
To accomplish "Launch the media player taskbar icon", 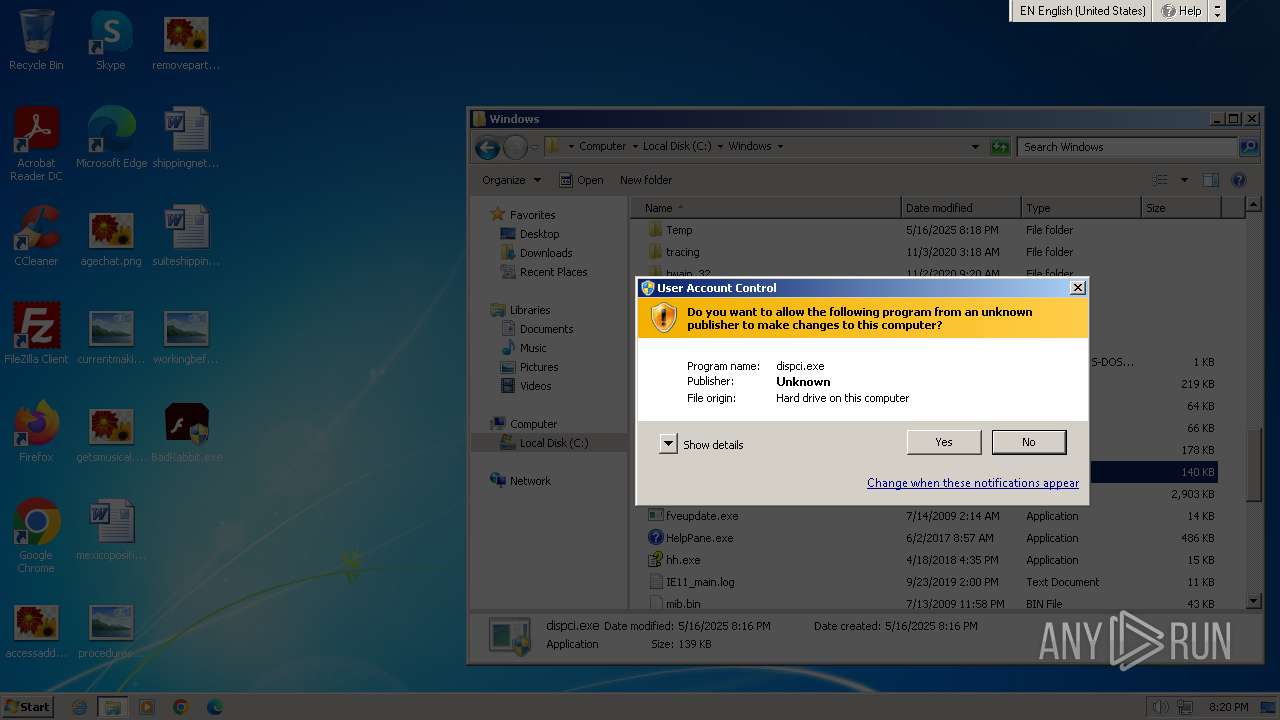I will pyautogui.click(x=147, y=707).
